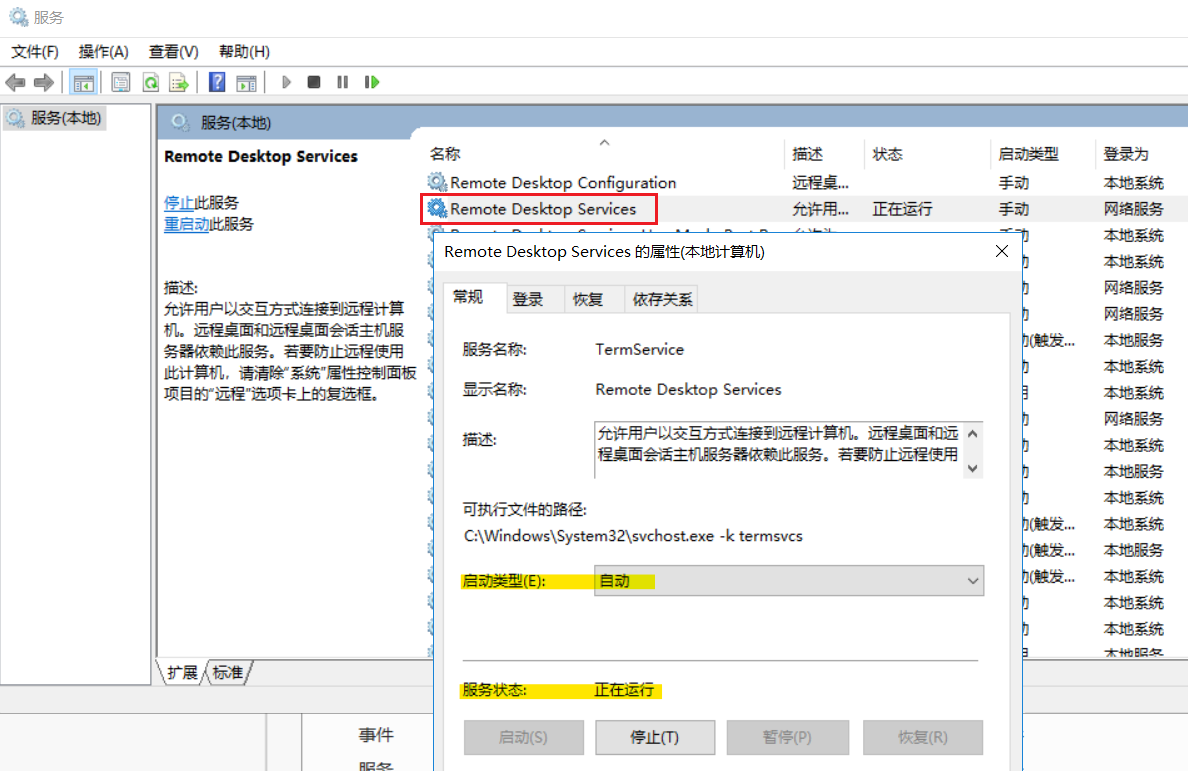Switch to the 登录 tab
The height and width of the screenshot is (771, 1188).
tap(528, 299)
